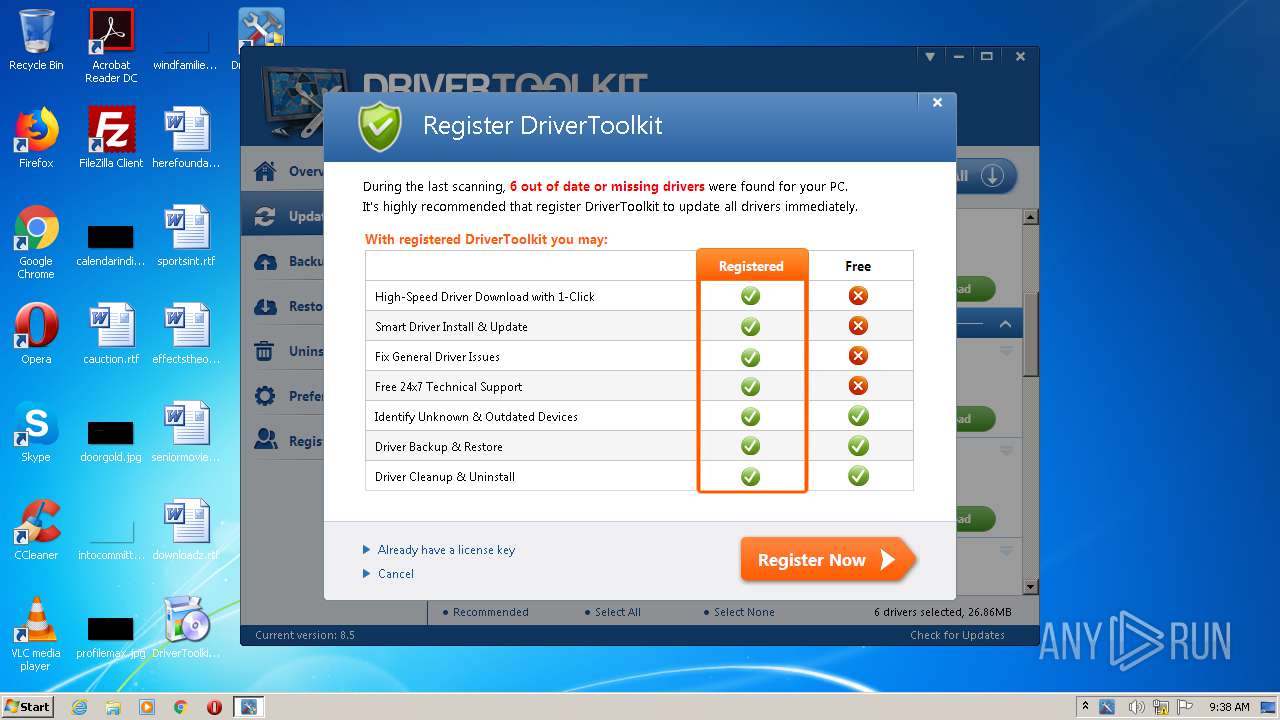Viewport: 1280px width, 720px height.
Task: Click the download-all arrow icon in main window
Action: tap(992, 176)
